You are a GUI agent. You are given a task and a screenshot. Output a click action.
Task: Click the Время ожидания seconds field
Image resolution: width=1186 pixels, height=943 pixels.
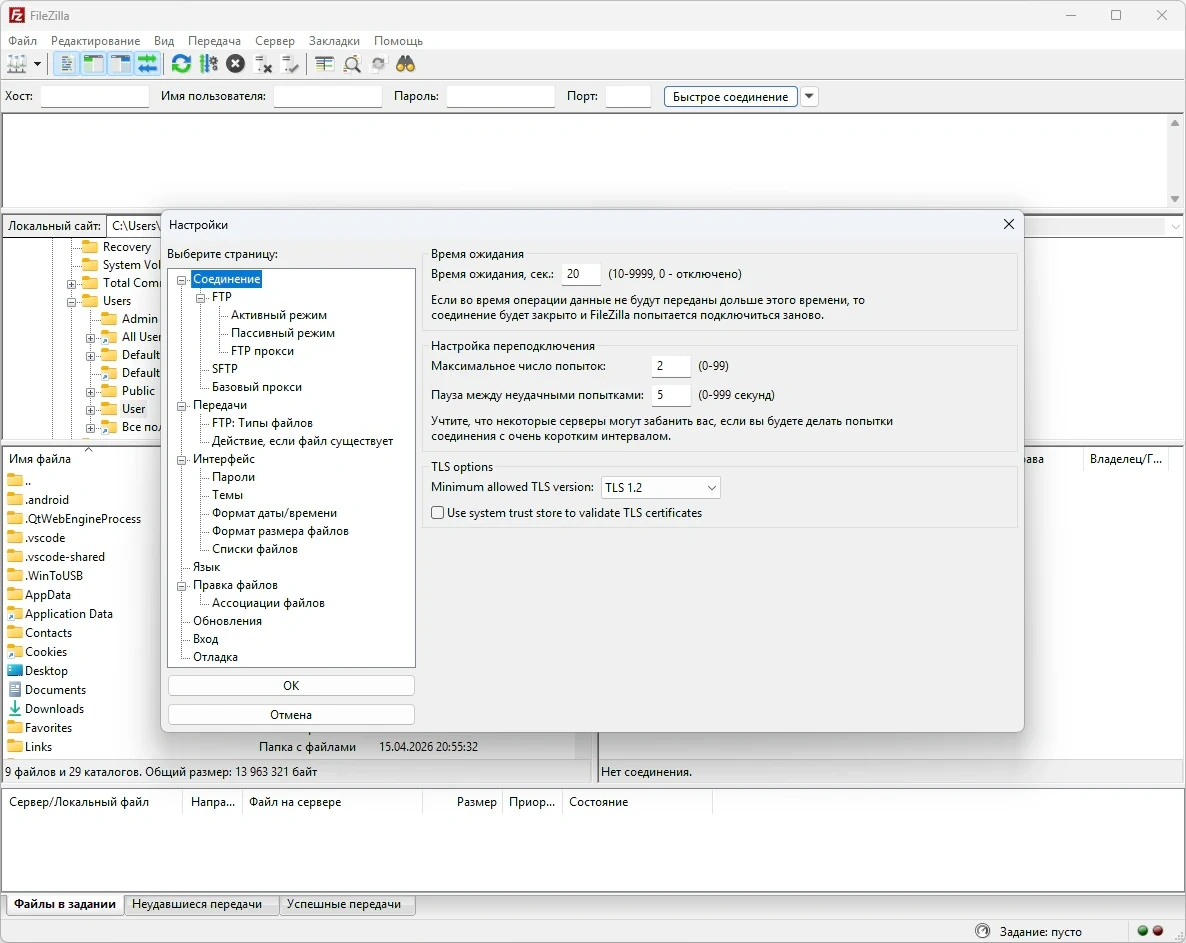pyautogui.click(x=581, y=275)
